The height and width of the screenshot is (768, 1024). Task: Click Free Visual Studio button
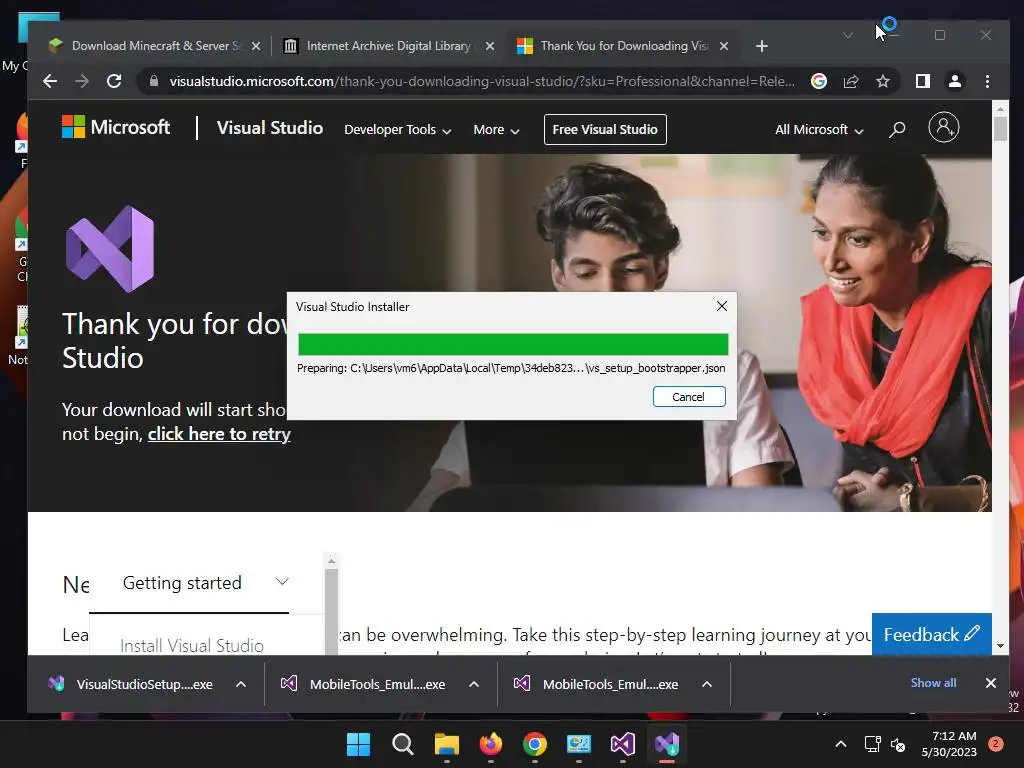pos(605,129)
